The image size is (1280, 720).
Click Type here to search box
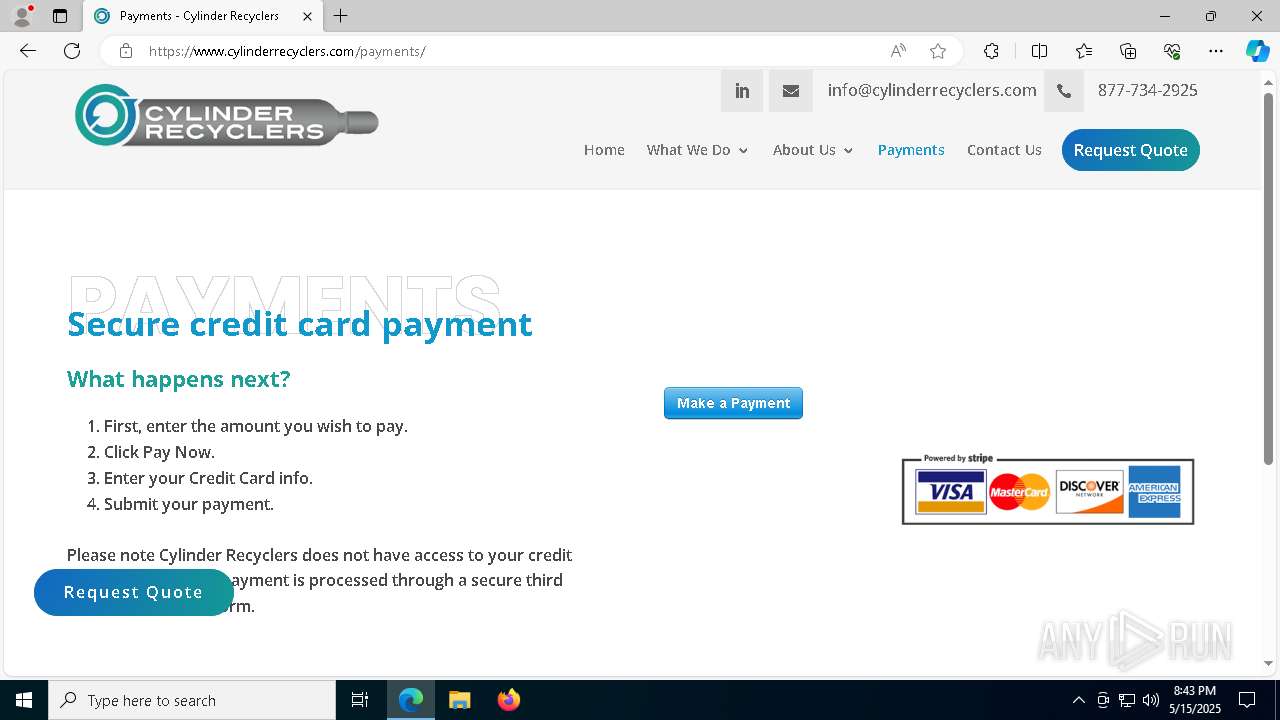pos(192,700)
